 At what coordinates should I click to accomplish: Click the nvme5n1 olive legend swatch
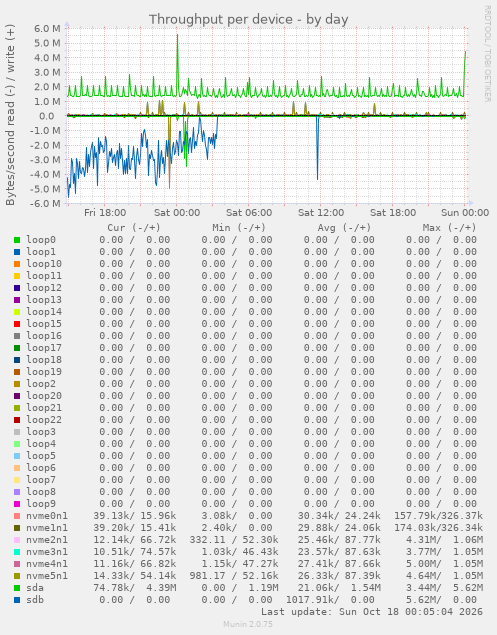[17, 576]
